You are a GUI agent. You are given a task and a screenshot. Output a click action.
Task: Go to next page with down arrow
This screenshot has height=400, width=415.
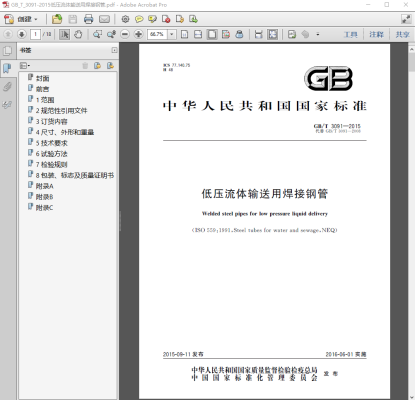tap(22, 34)
